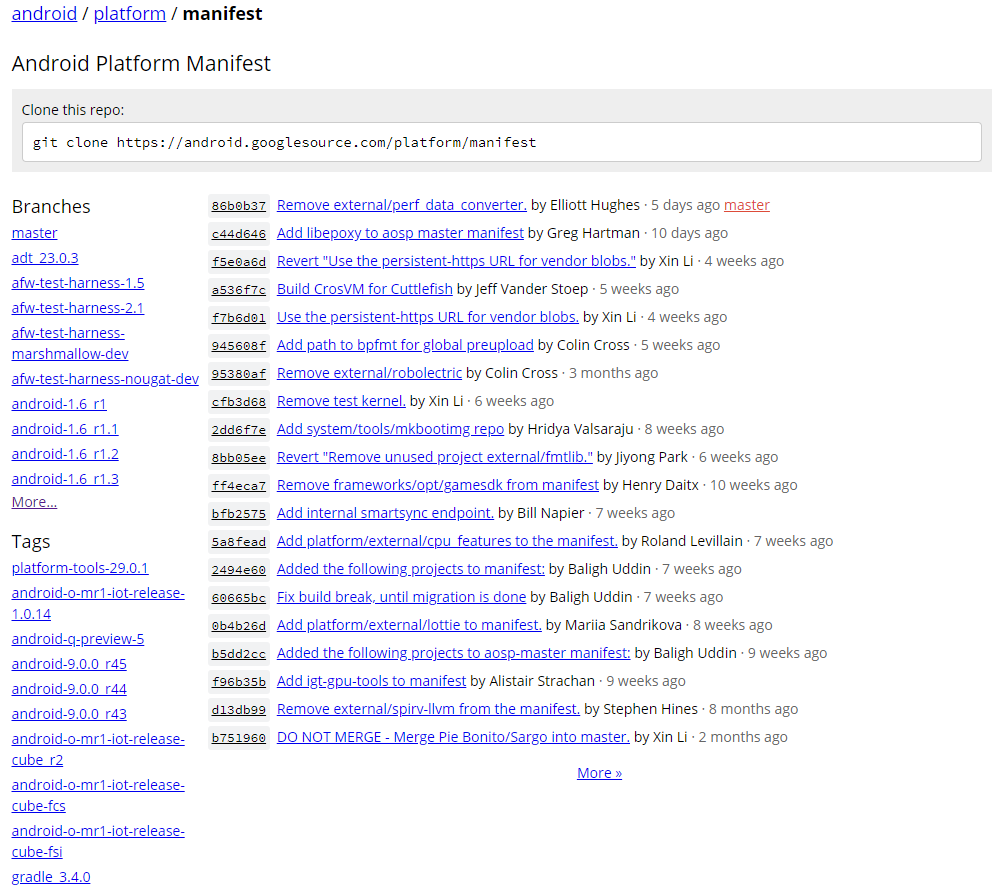Open commit 'Add libepoxy to aosp master manifest'
1005x891 pixels.
point(400,233)
